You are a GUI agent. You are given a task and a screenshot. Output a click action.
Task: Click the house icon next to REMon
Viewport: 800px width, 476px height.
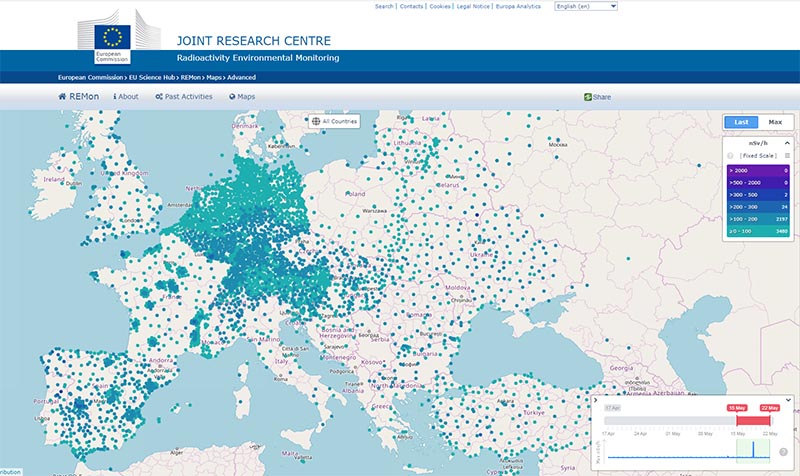click(62, 96)
